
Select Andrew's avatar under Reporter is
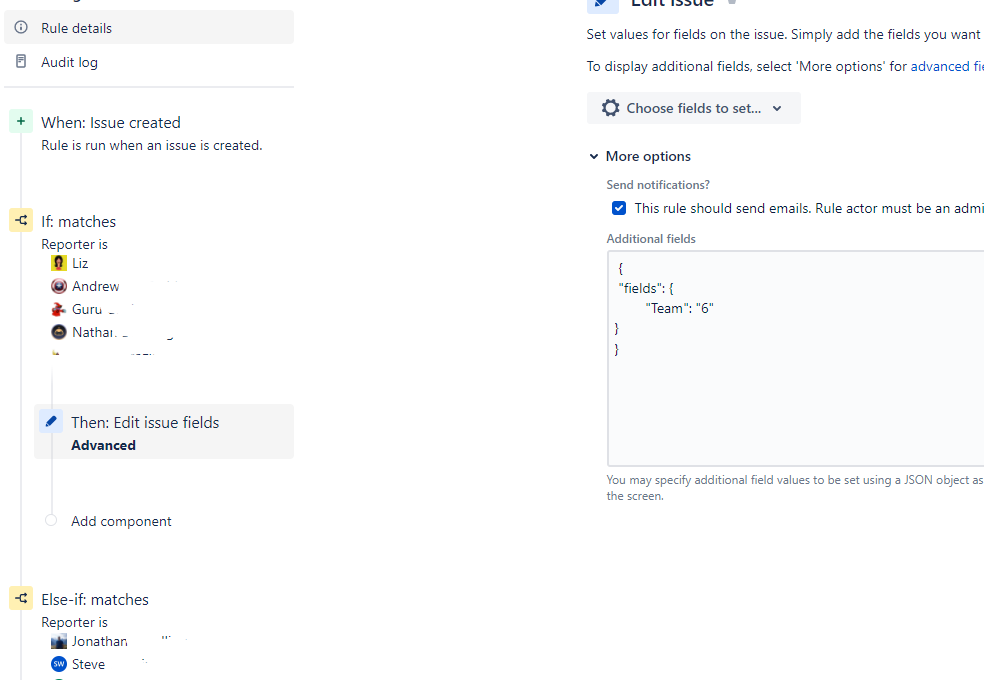point(58,285)
